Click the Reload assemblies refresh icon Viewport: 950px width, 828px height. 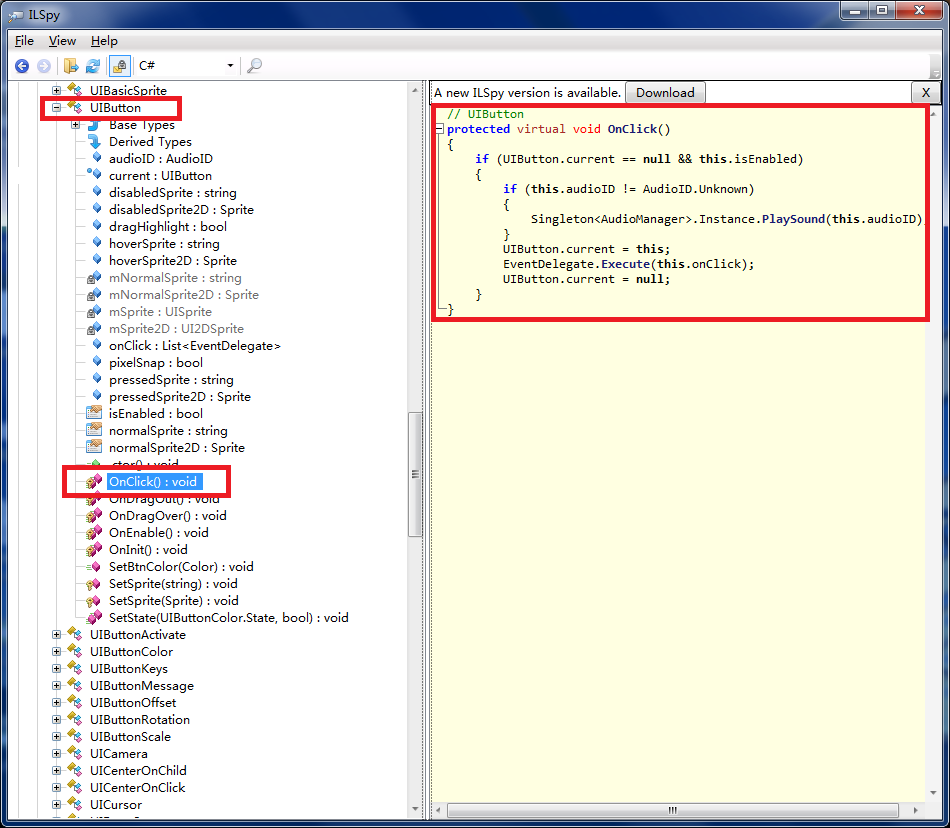(x=93, y=65)
